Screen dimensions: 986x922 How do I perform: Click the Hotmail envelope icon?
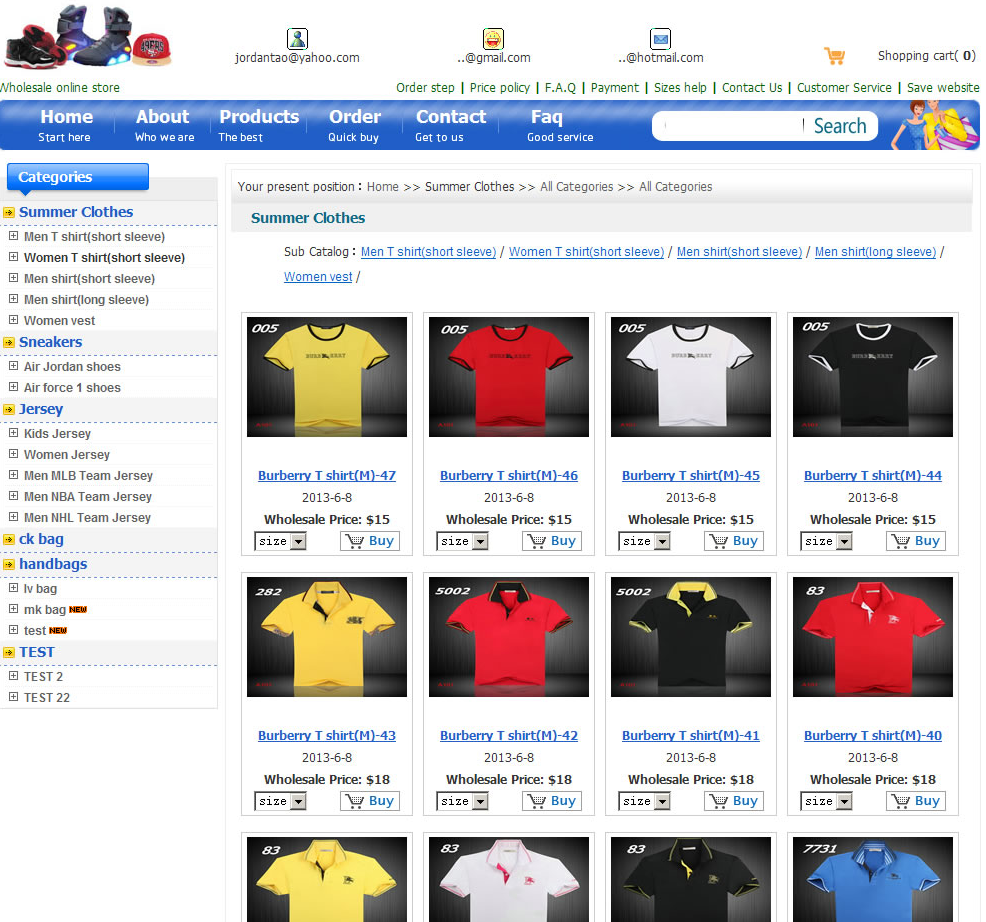click(x=660, y=39)
